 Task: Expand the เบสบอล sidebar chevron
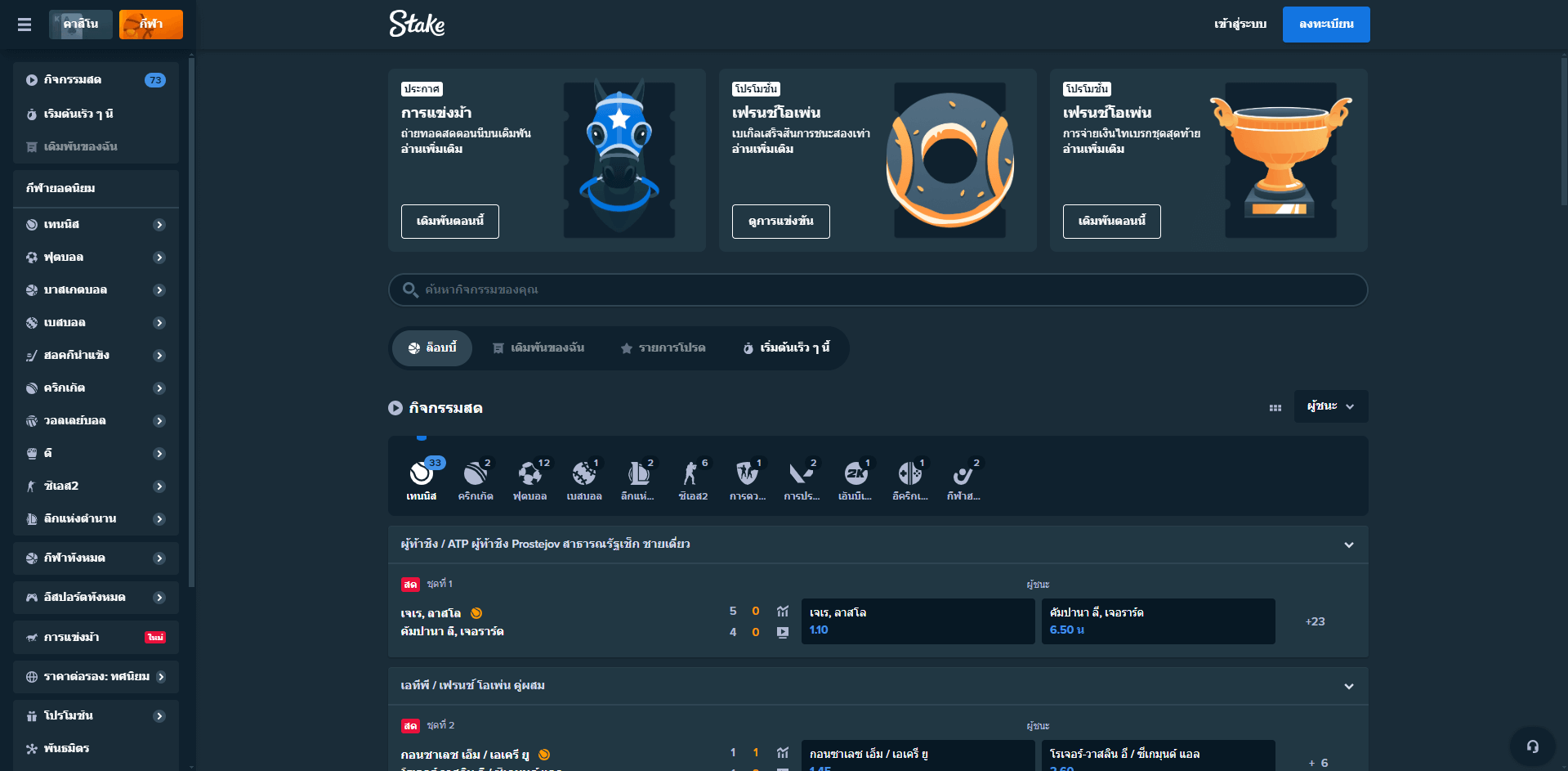[159, 323]
